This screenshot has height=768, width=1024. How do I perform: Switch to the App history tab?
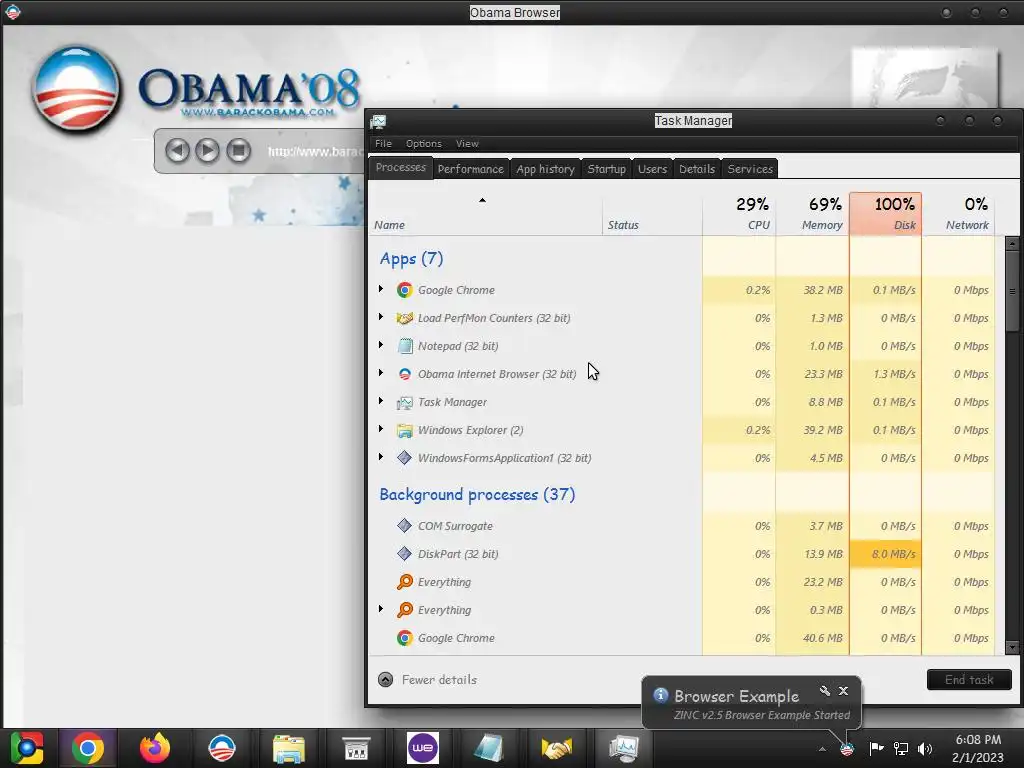[x=545, y=169]
